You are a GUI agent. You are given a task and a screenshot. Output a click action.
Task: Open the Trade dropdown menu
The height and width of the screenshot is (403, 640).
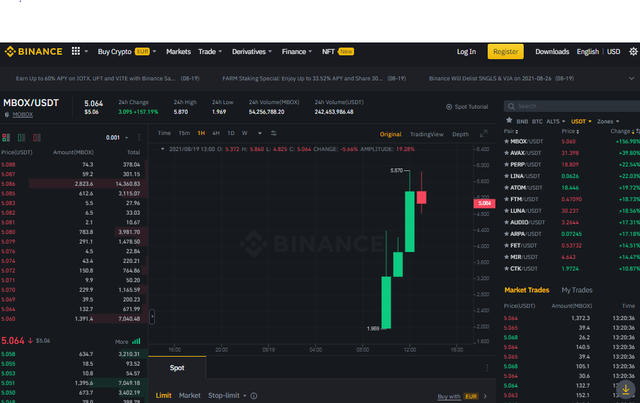pos(210,51)
